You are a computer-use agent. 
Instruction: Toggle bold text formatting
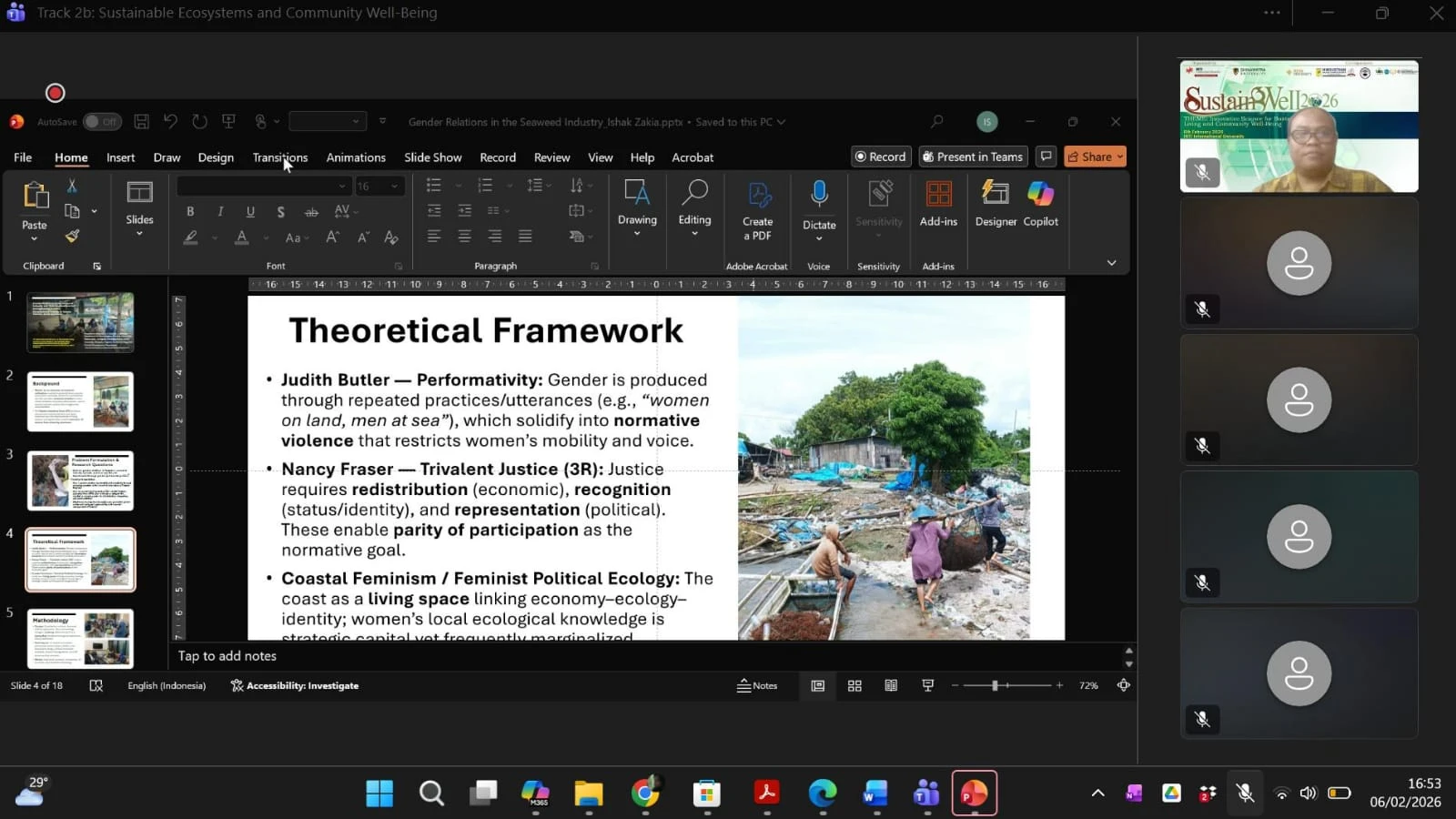coord(190,212)
